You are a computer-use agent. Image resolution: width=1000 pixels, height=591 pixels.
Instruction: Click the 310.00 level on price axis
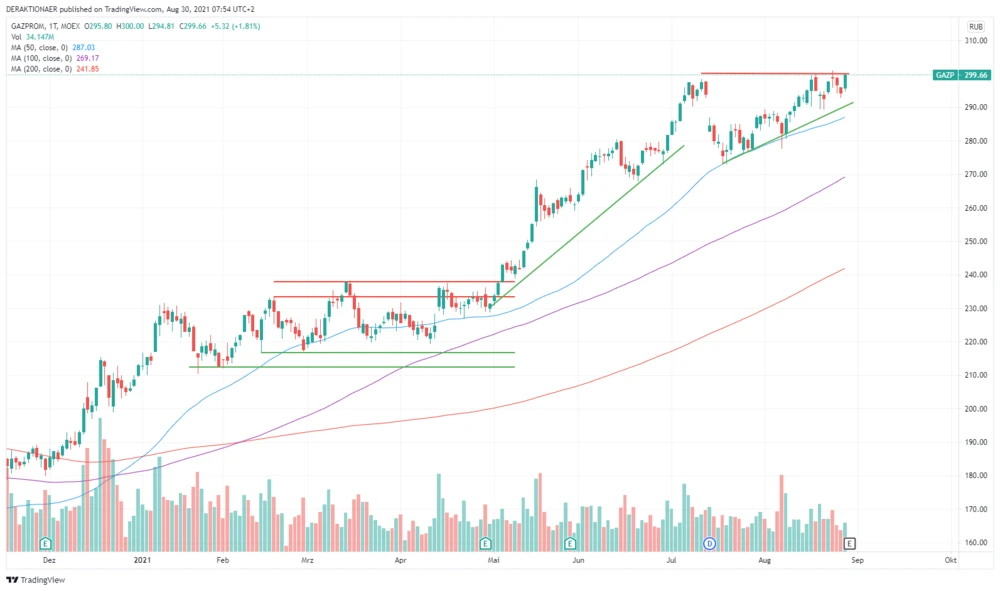976,41
